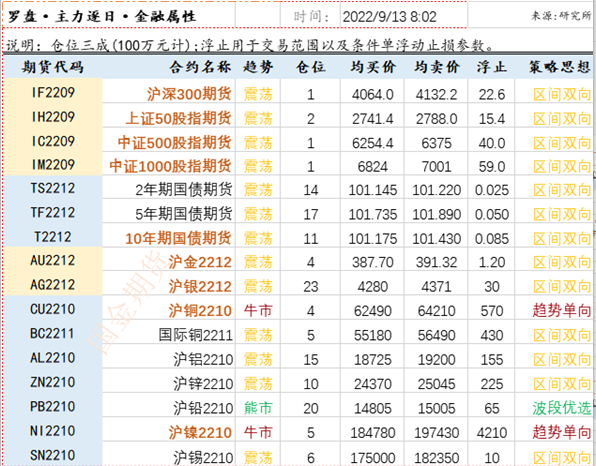Image resolution: width=596 pixels, height=466 pixels.
Task: Click contract name 沪铜2210
Action: coord(200,311)
